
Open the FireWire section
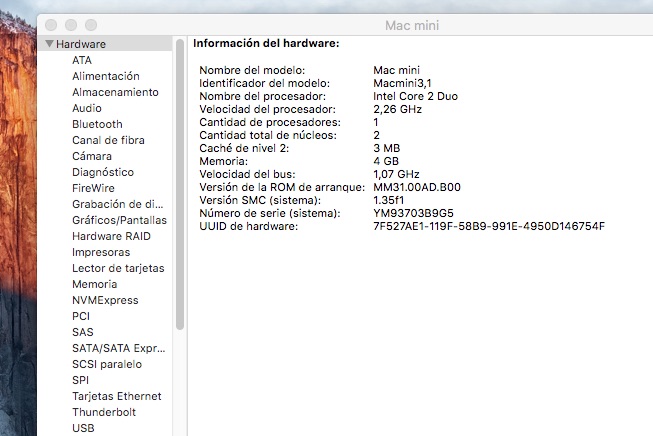tap(93, 188)
